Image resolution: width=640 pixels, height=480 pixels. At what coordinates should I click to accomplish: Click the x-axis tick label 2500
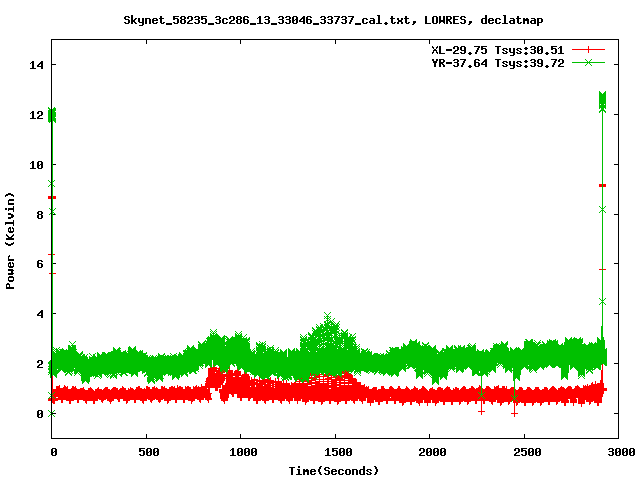click(527, 452)
